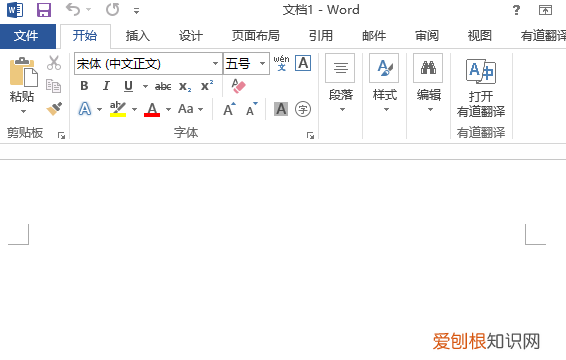Open the Customize Quick Access Toolbar arrow

136,11
